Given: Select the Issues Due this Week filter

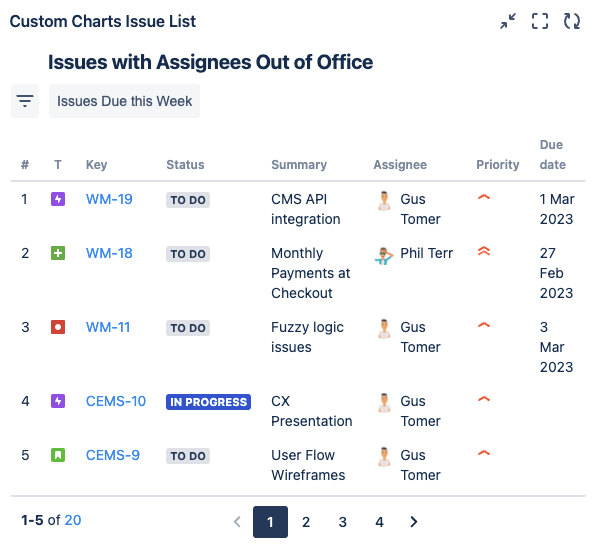Looking at the screenshot, I should point(124,101).
